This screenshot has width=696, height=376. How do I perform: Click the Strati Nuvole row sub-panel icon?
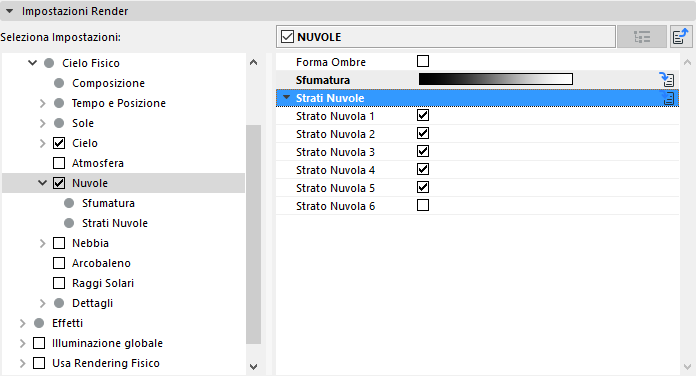point(668,98)
